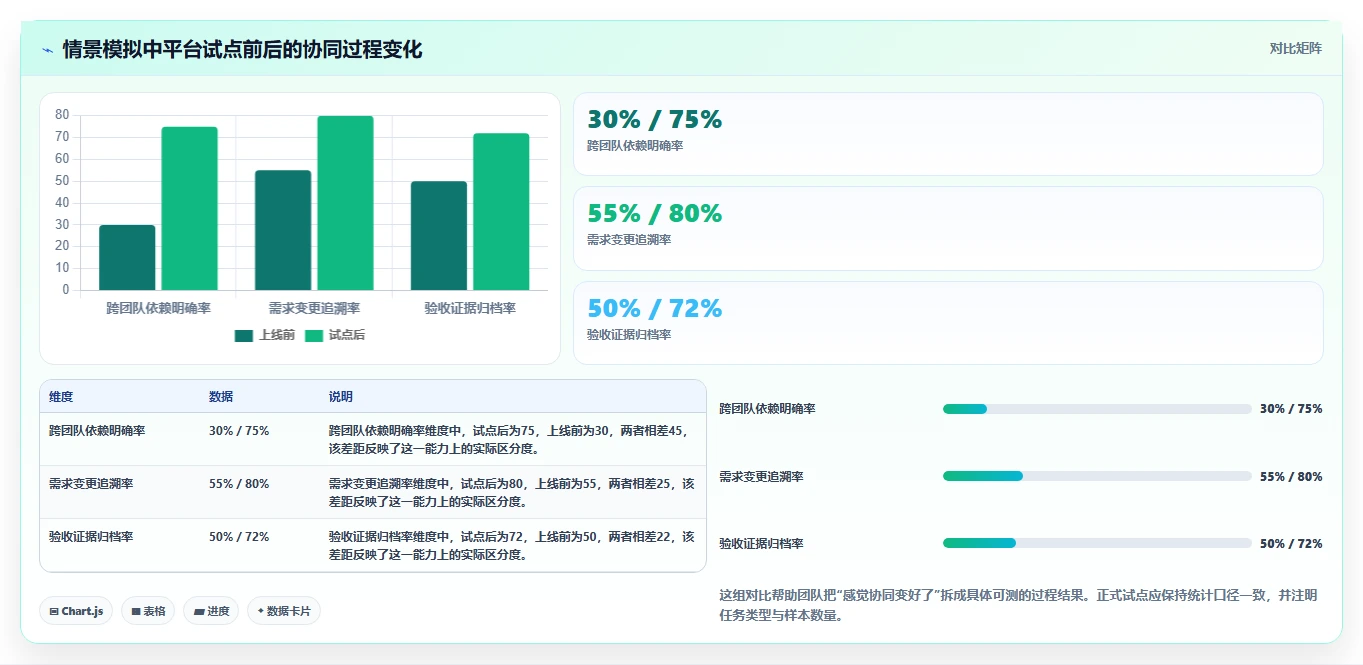
Task: Click the 验收证据归档率 progress bar
Action: [x=1097, y=543]
